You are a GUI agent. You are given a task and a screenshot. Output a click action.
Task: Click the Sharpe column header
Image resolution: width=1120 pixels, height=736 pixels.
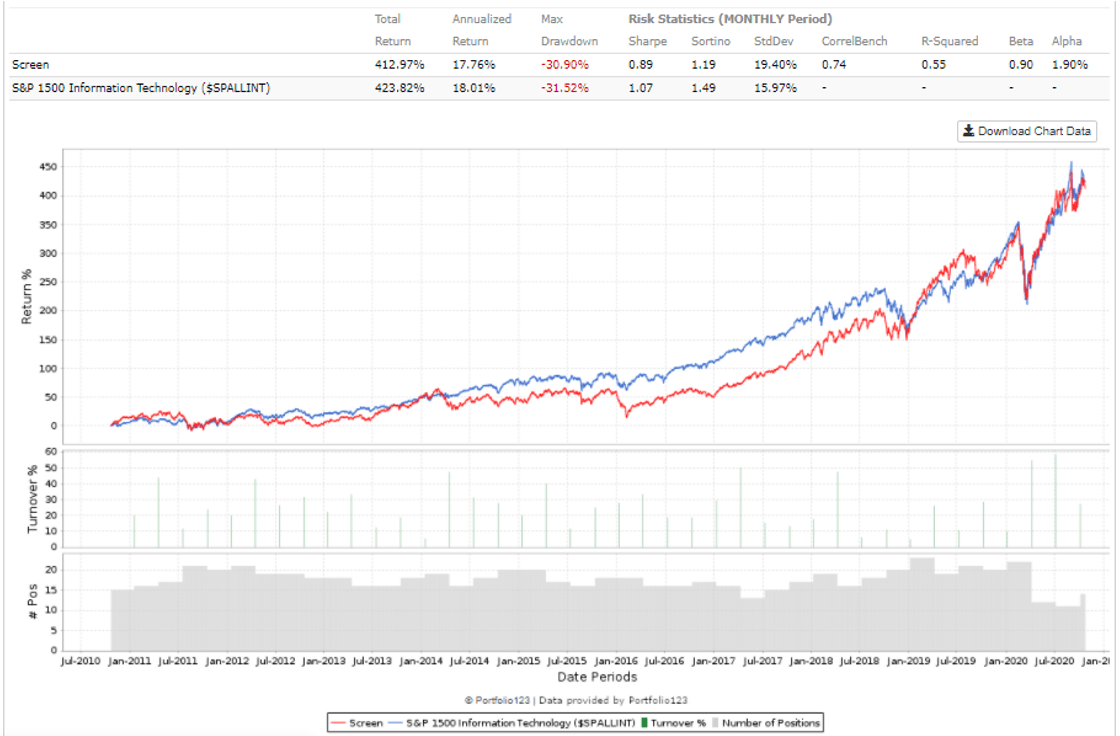tap(648, 41)
